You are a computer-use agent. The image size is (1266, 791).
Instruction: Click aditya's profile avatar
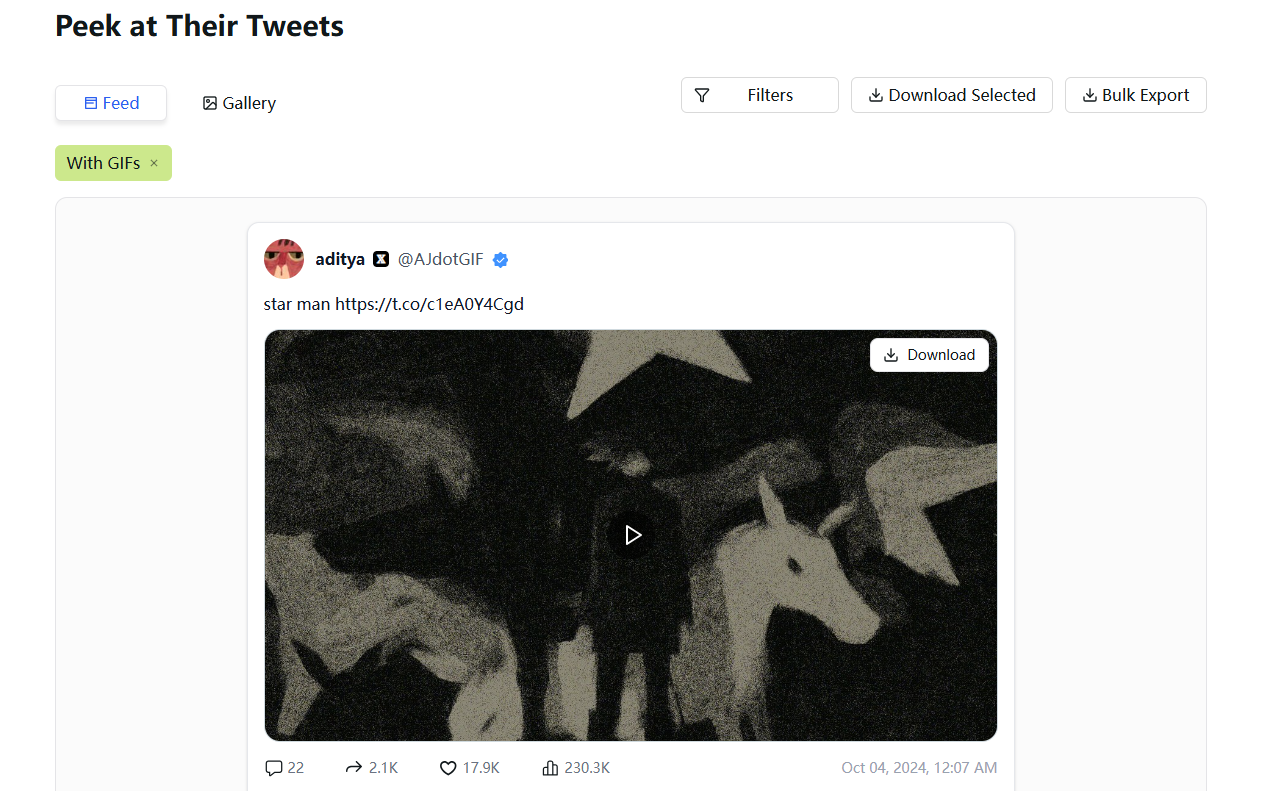(284, 259)
